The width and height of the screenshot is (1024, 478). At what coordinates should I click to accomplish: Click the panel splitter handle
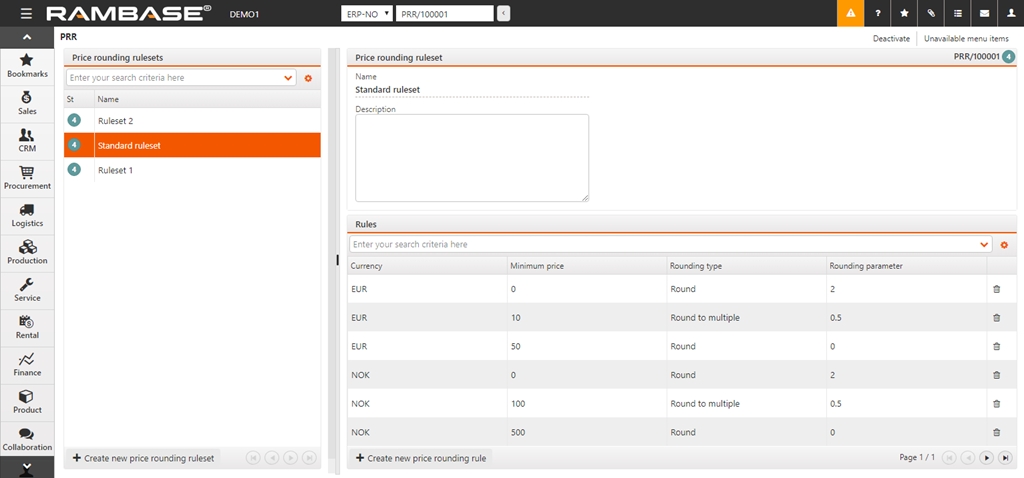337,260
